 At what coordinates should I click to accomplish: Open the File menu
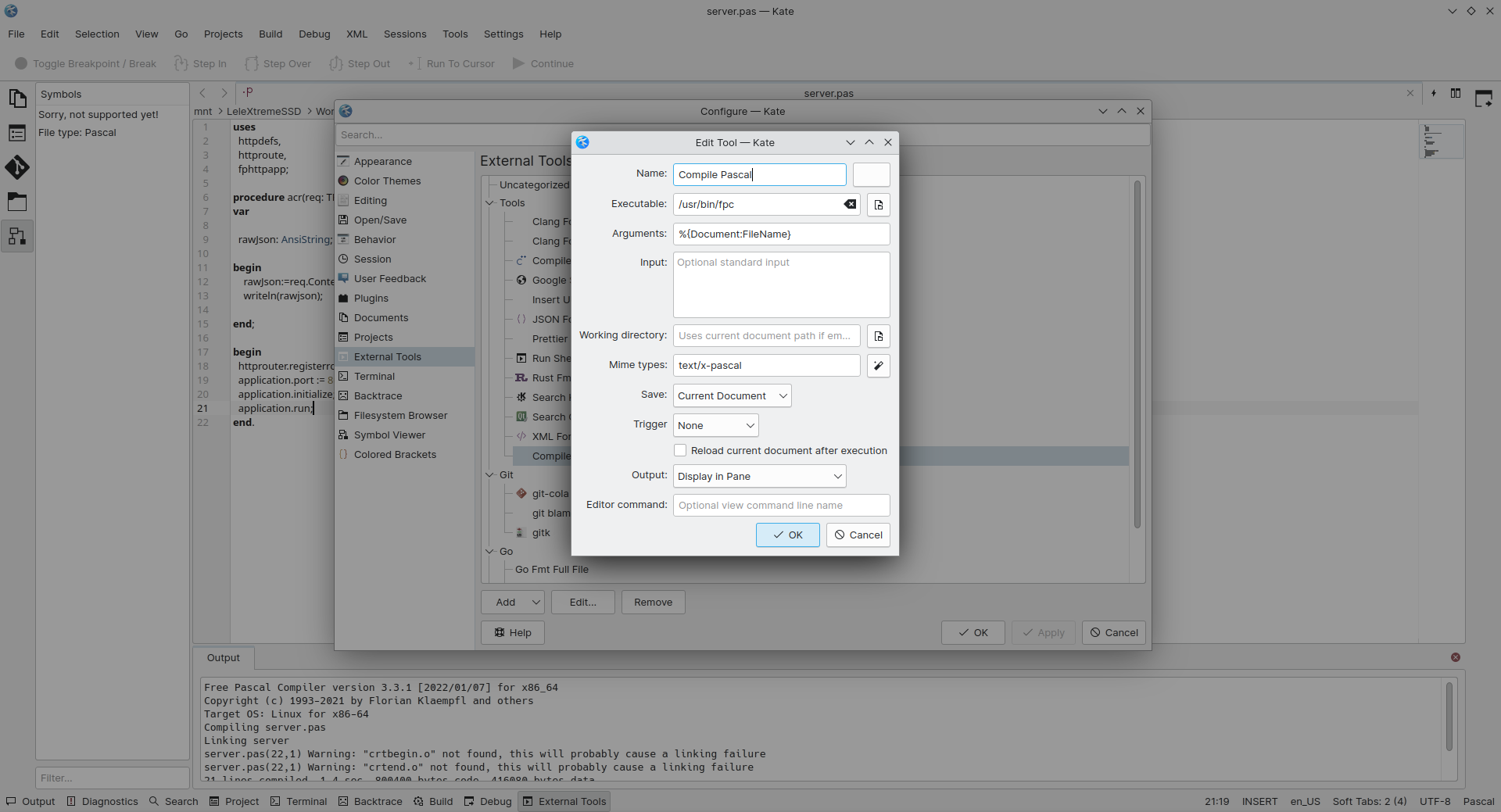pyautogui.click(x=16, y=34)
